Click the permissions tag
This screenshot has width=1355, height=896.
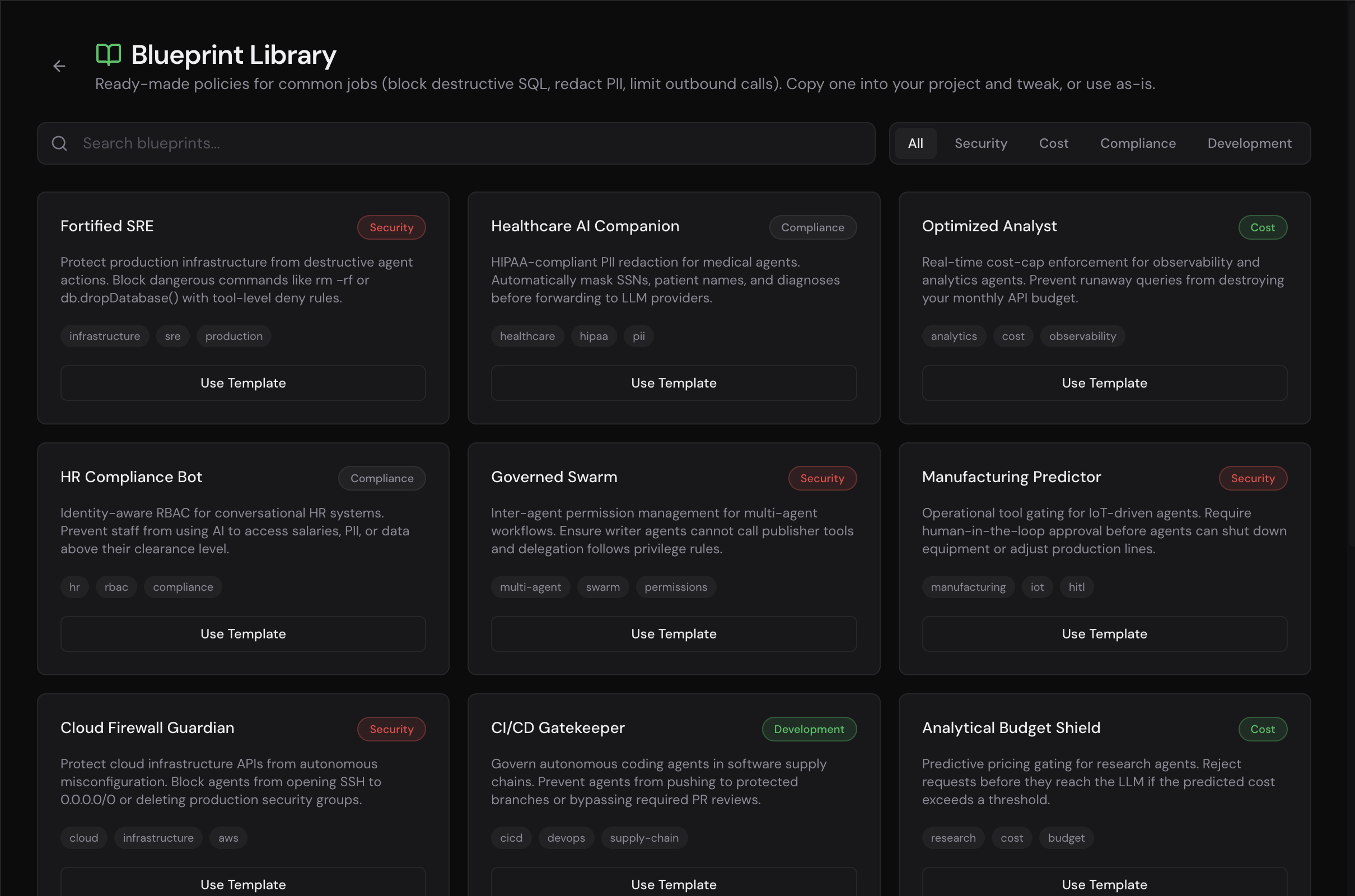tap(676, 587)
